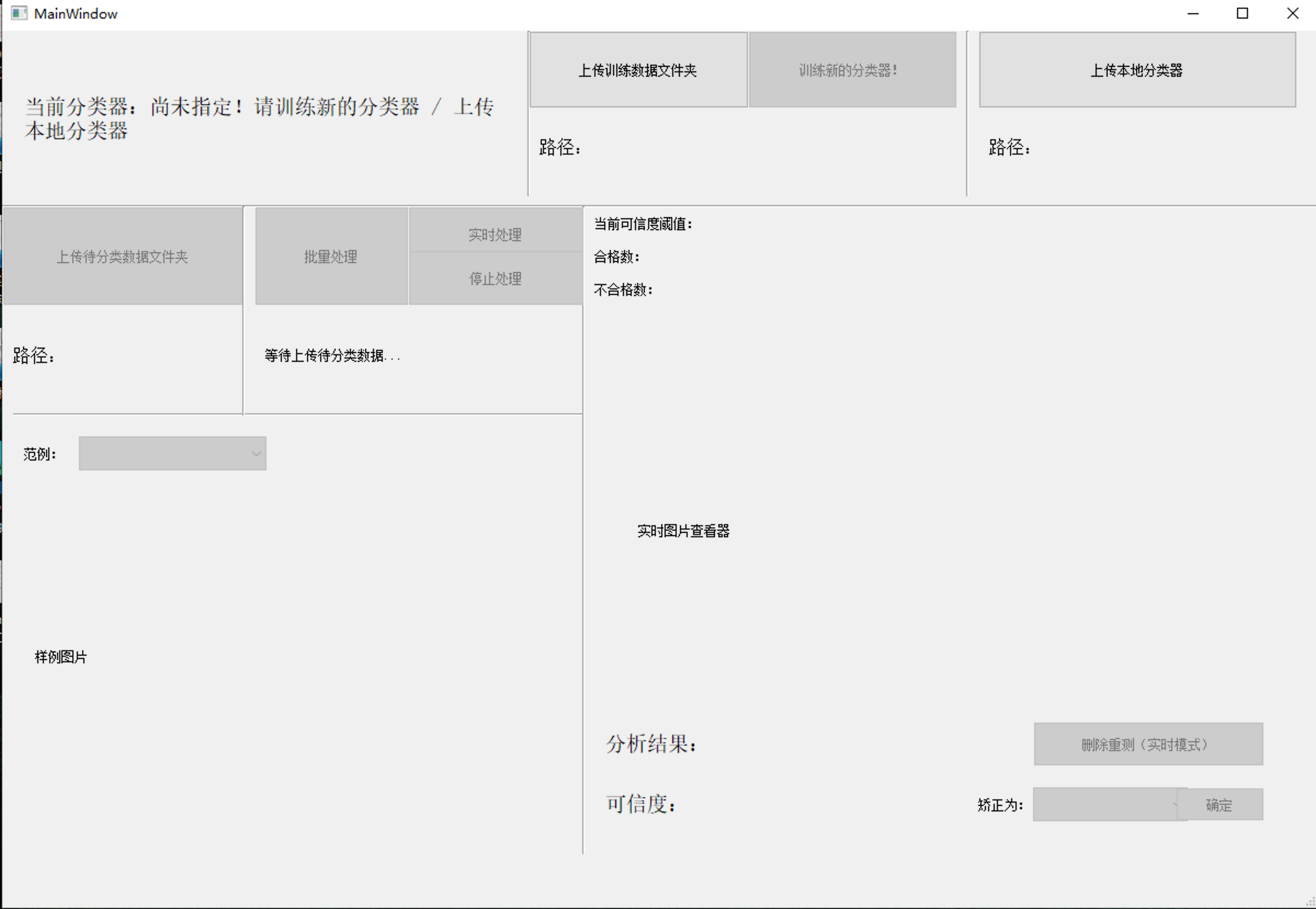Click 停止处理 to stop processing
This screenshot has width=1316, height=909.
495,279
